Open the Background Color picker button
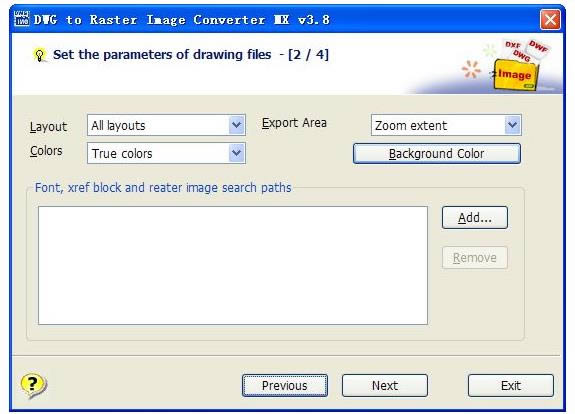 coord(436,154)
